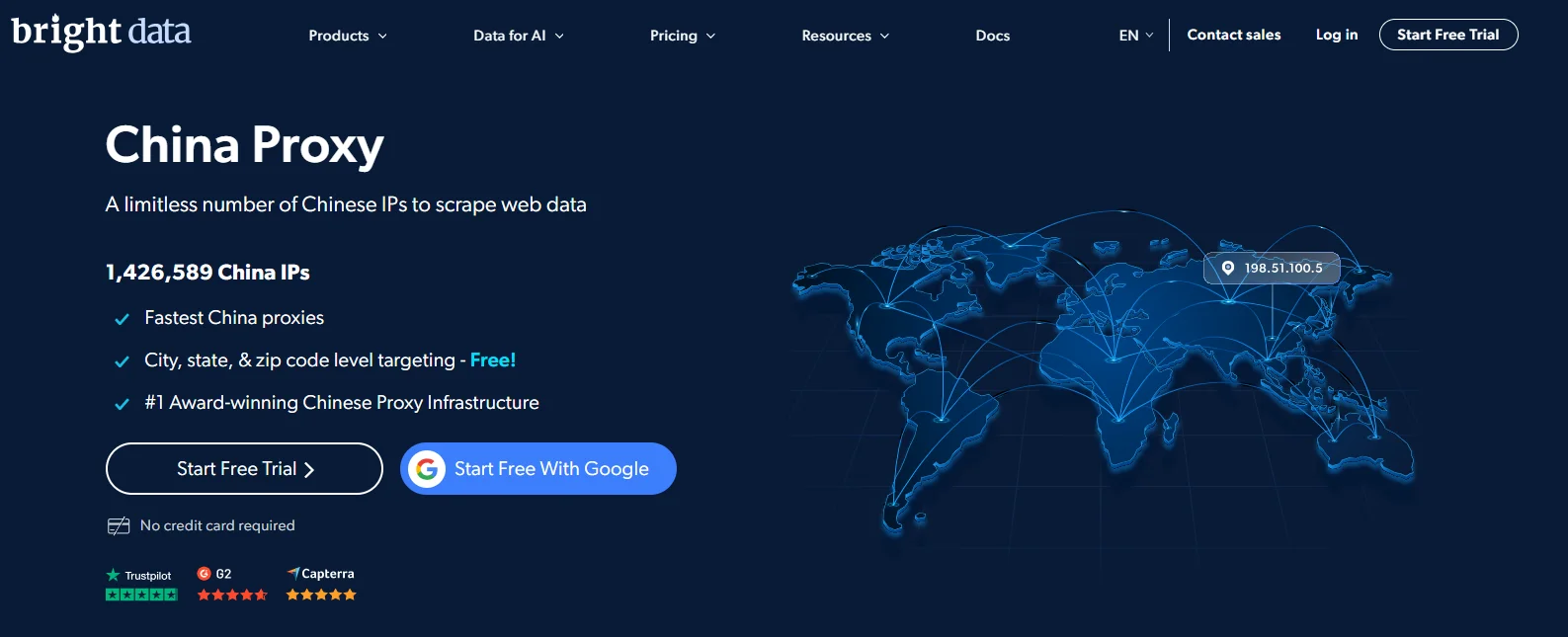Expand the Pricing menu

tap(683, 36)
